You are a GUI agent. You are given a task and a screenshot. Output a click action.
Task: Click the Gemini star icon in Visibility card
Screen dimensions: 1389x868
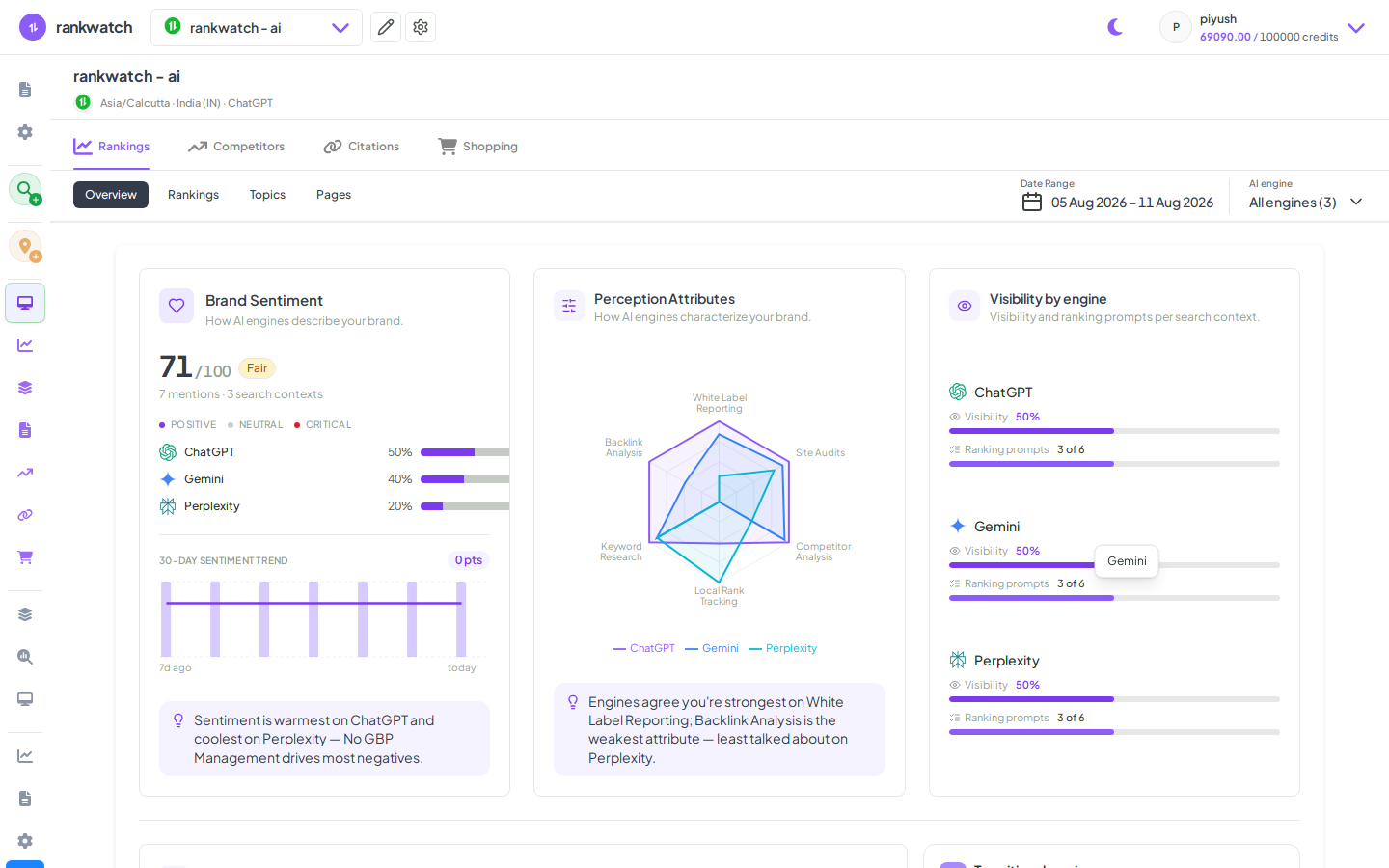958,526
